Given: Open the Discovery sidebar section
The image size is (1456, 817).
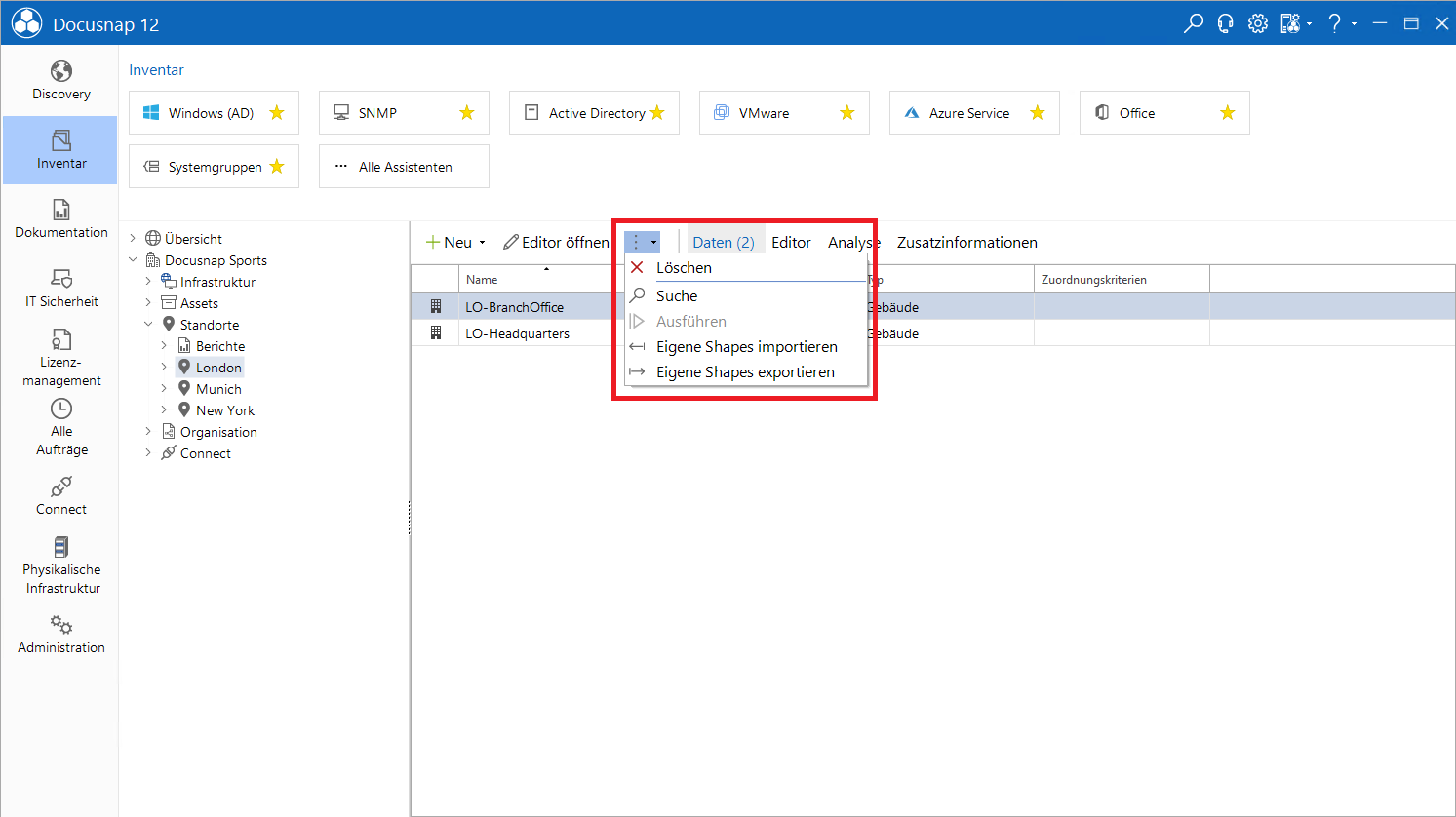Looking at the screenshot, I should [x=60, y=81].
